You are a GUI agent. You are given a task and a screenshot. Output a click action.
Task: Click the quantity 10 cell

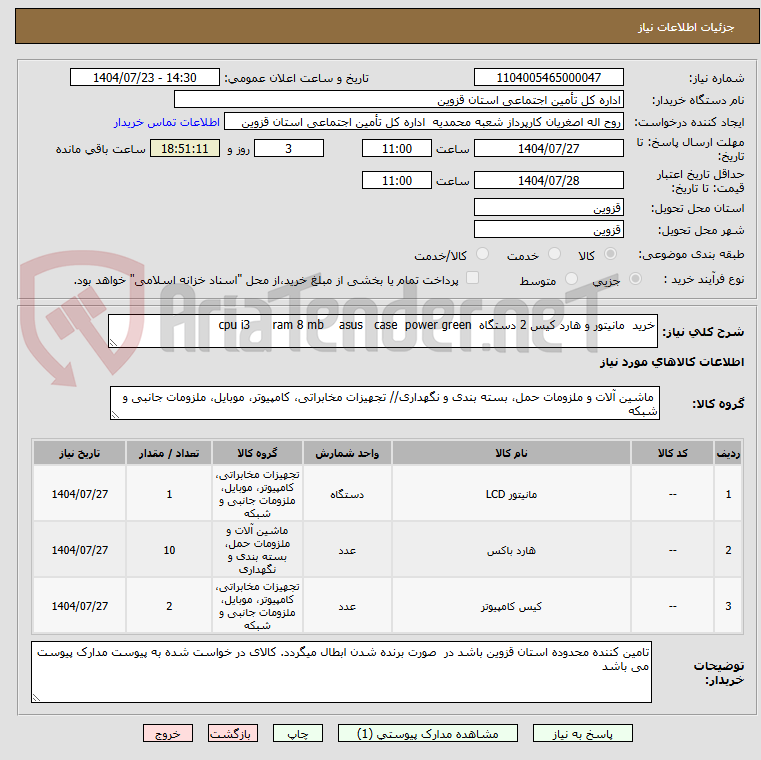click(x=169, y=550)
